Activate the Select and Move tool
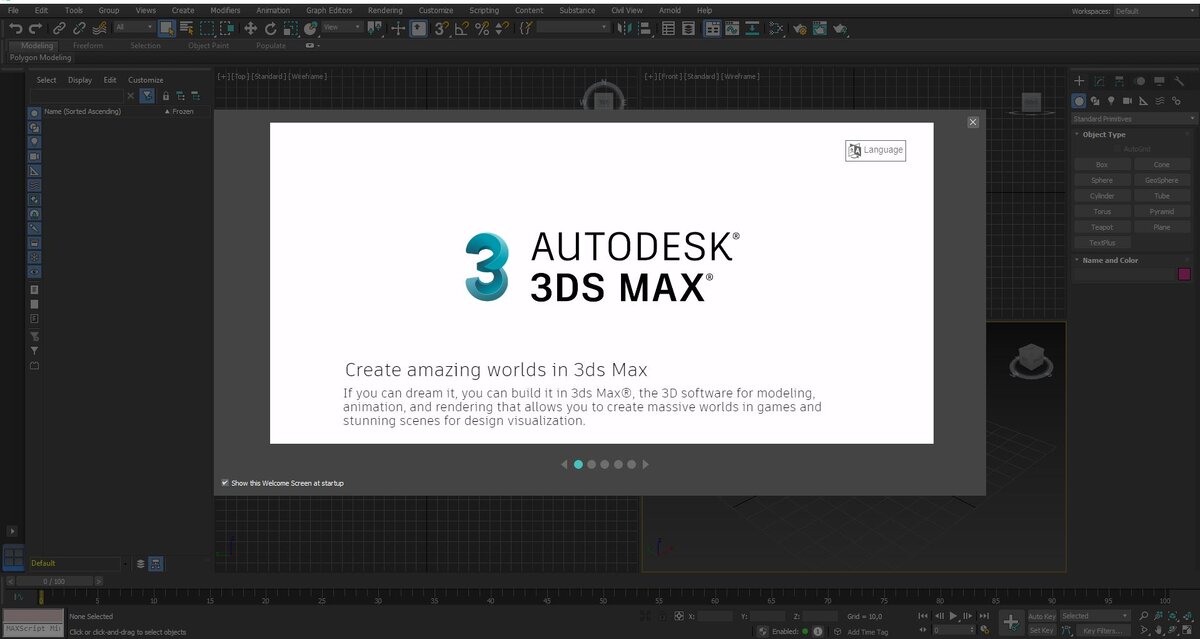 (251, 29)
